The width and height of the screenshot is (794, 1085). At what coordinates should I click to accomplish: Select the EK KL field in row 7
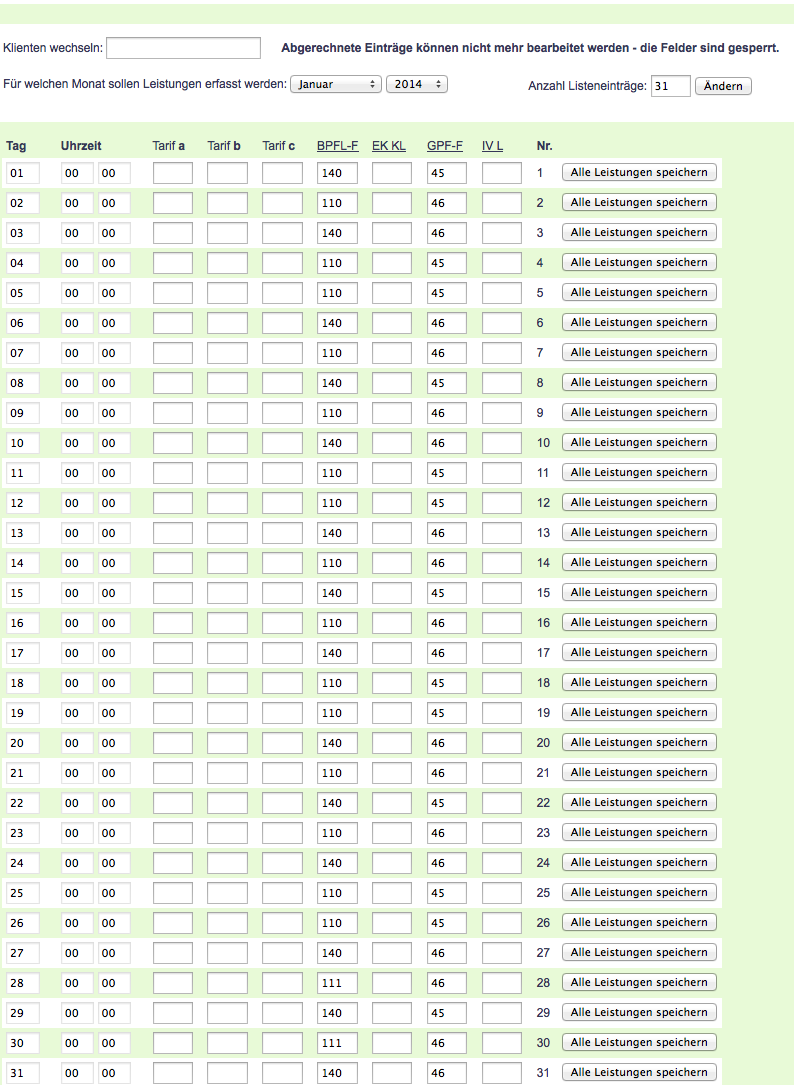(391, 353)
